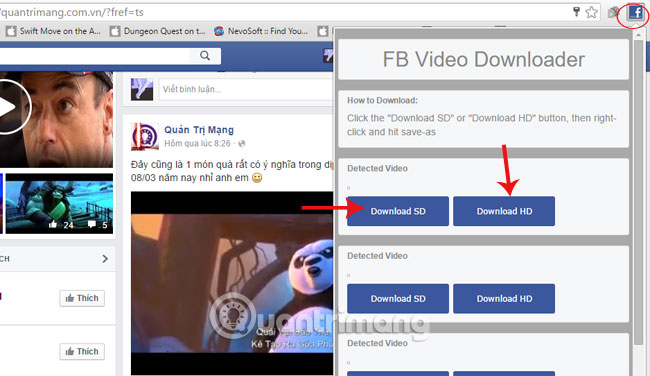Screen dimensions: 650x376
Task: Click the commenter avatar beside comment field
Action: pos(142,89)
